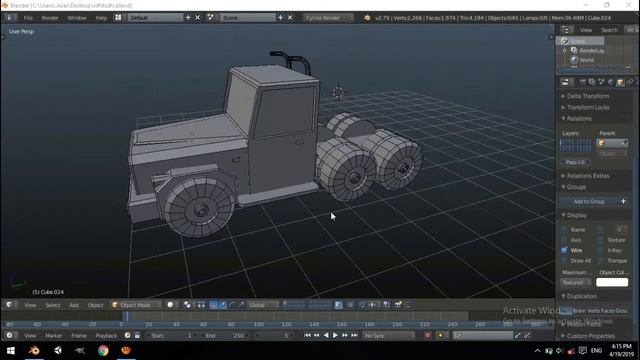This screenshot has height=360, width=640.
Task: Uncheck the Wire display checkbox
Action: (x=564, y=250)
